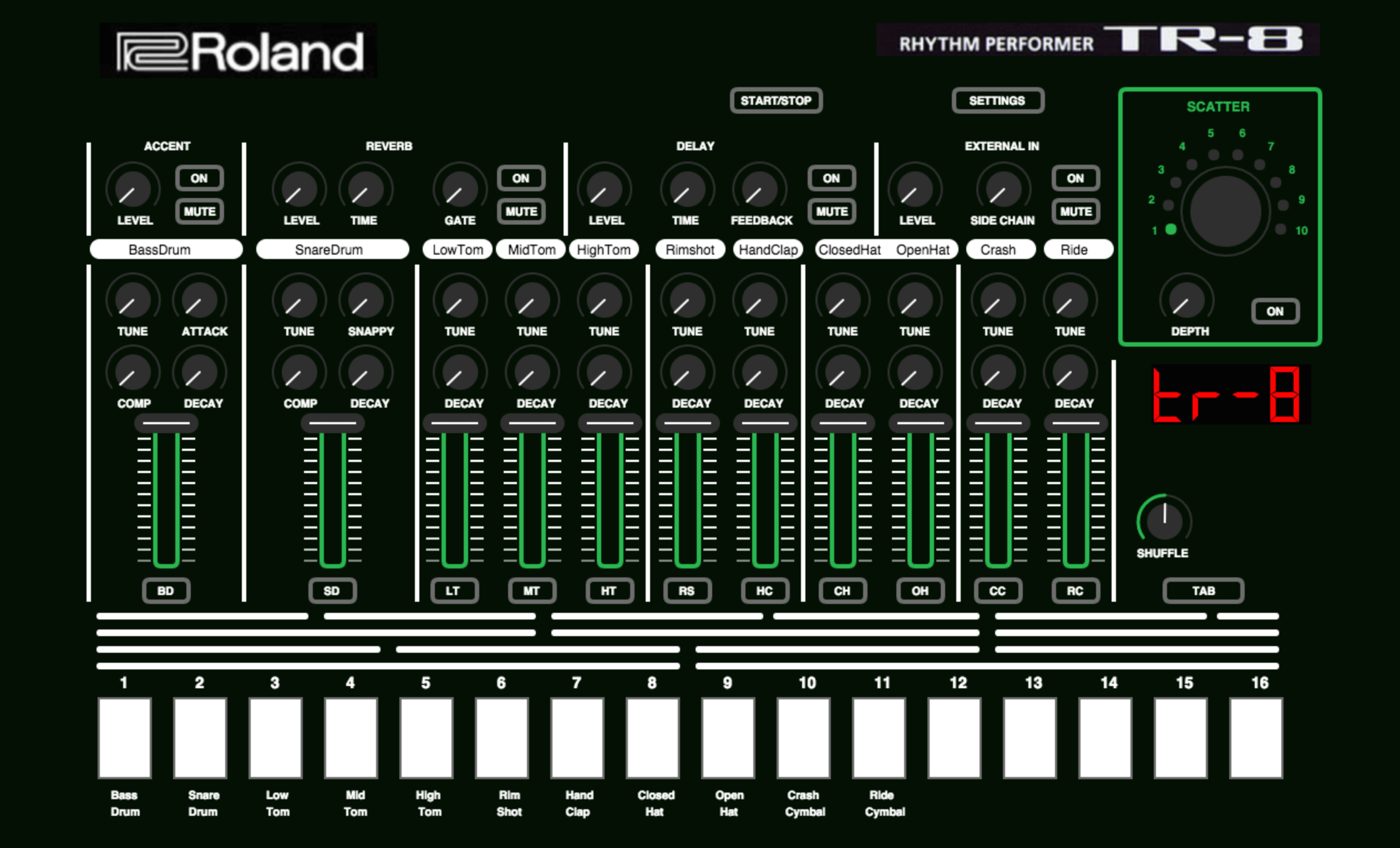Viewport: 1400px width, 848px height.
Task: Enable the Reverb ON button
Action: pyautogui.click(x=520, y=179)
